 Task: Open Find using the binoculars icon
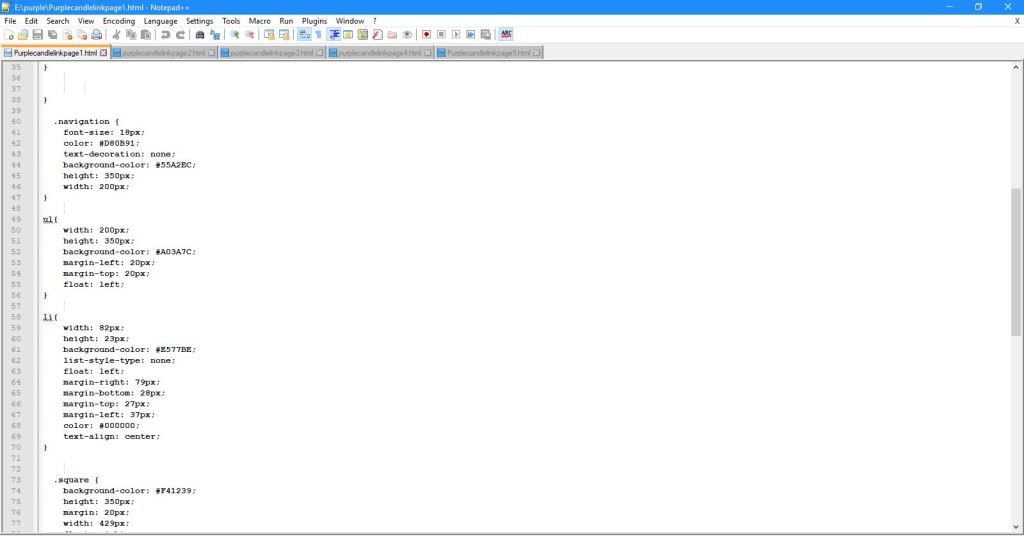click(200, 34)
